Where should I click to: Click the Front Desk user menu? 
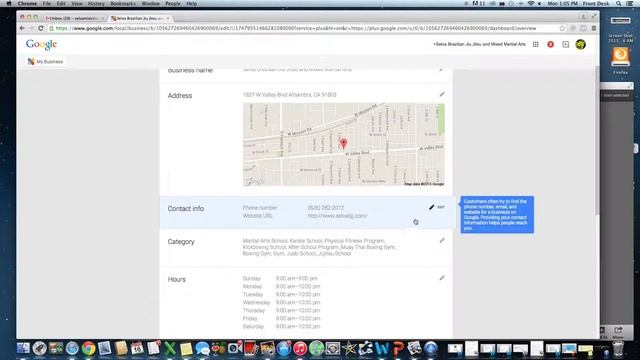596,3
